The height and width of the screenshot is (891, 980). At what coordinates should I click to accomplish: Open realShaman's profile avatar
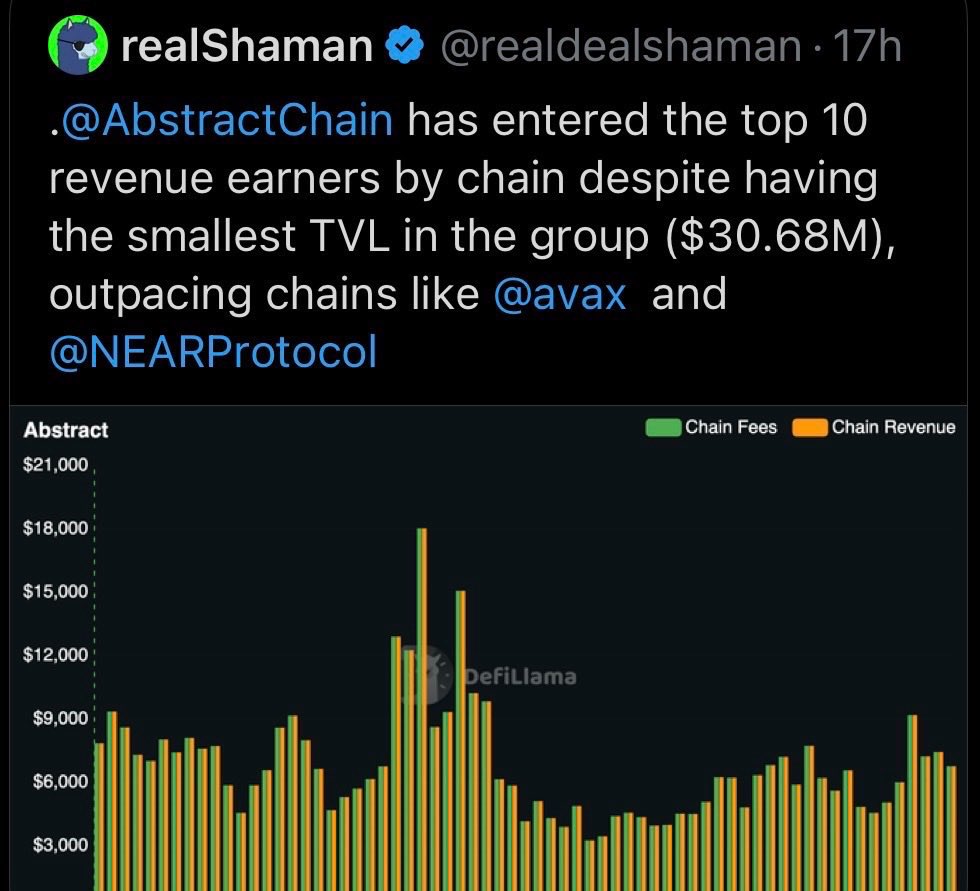[x=77, y=46]
